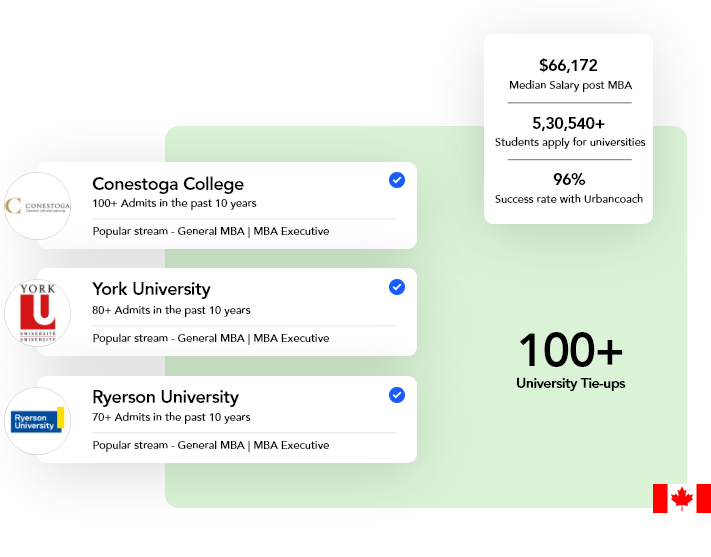Open the York University heading
Screen dimensions: 711x557
[151, 289]
